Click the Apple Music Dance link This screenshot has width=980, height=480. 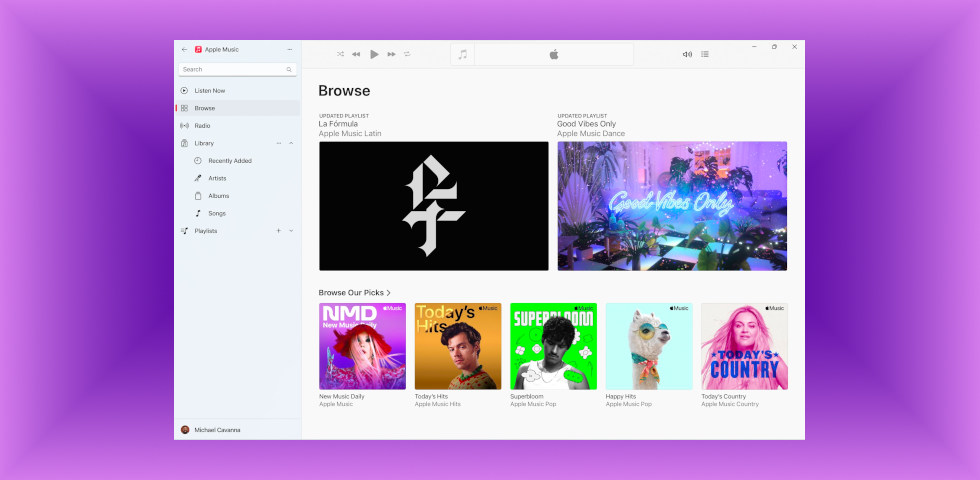click(591, 134)
